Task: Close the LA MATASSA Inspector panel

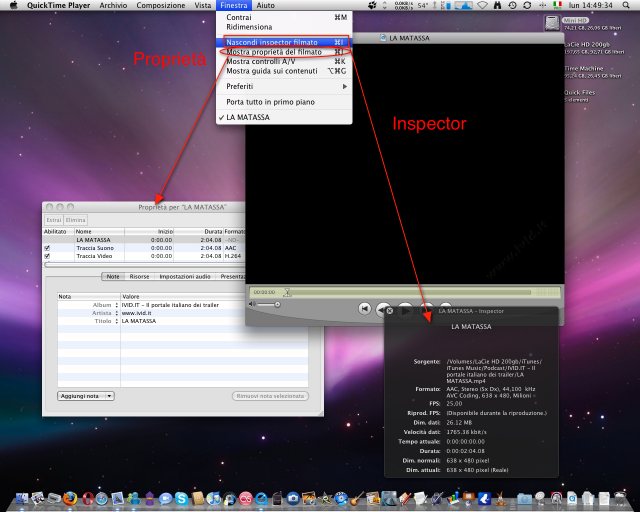Action: [390, 311]
